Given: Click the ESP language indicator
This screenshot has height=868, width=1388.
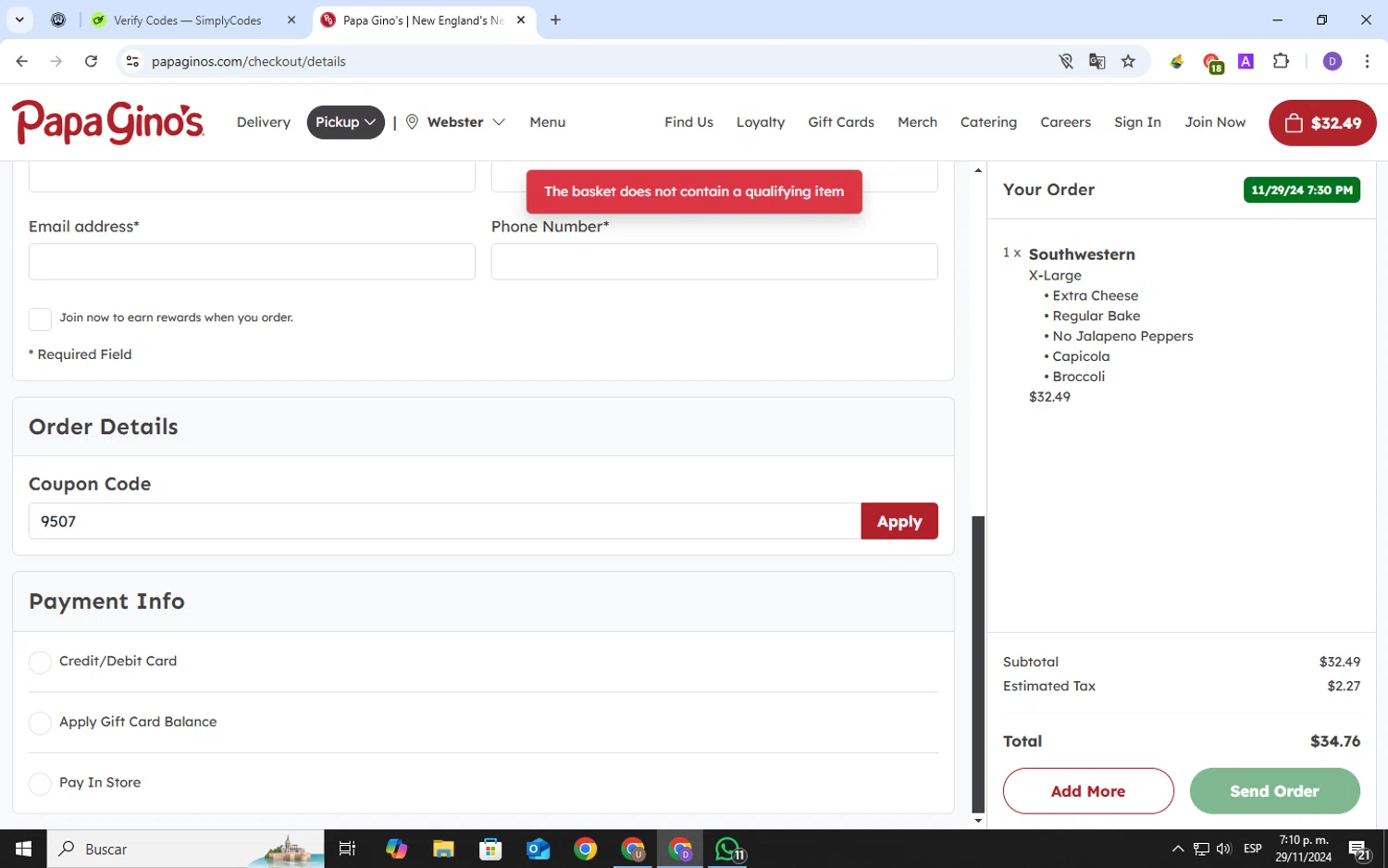Looking at the screenshot, I should pyautogui.click(x=1253, y=849).
